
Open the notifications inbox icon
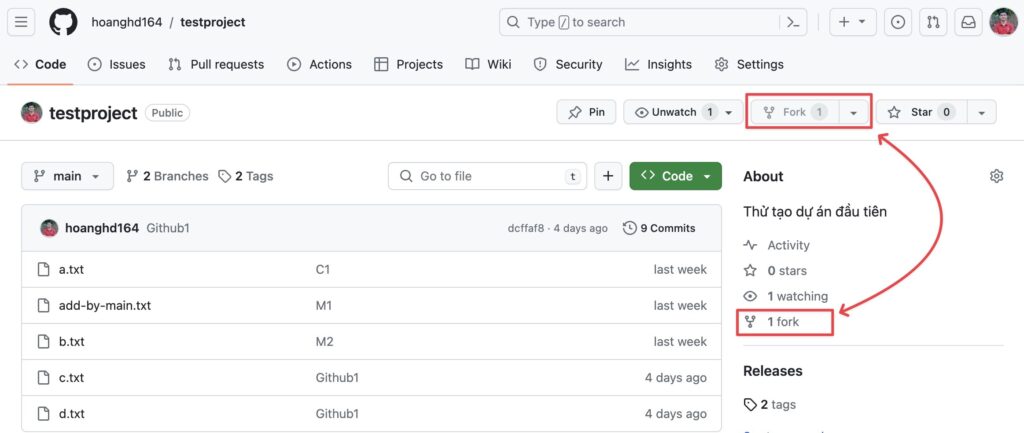click(968, 22)
